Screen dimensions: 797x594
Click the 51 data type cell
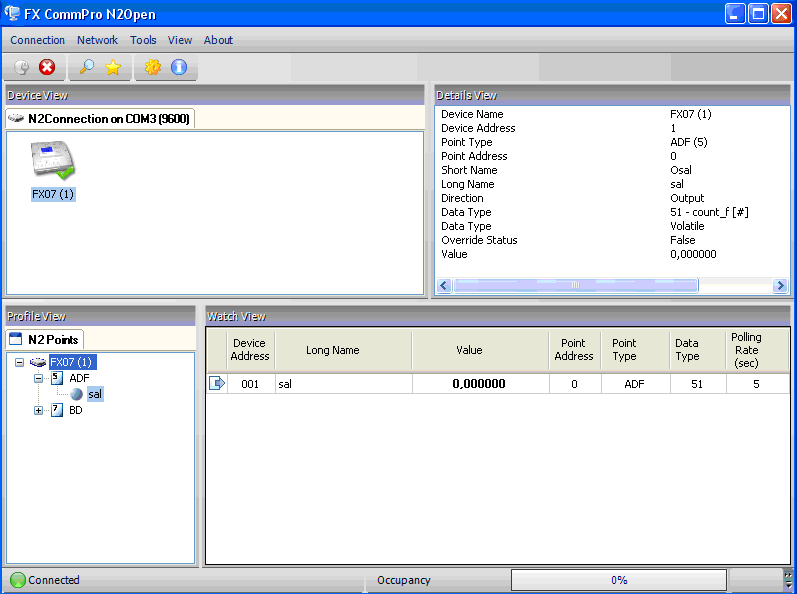pos(698,384)
